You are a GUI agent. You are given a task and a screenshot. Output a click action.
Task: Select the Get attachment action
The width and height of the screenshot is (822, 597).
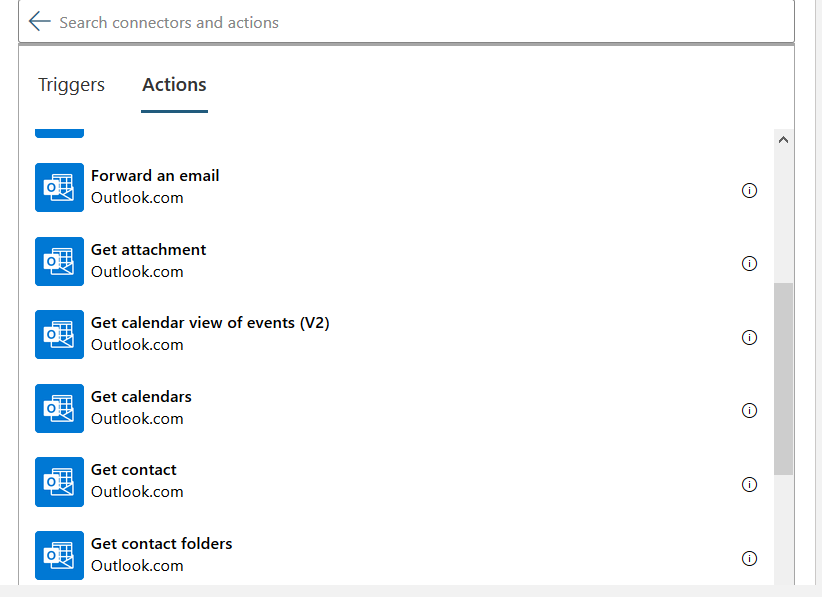point(148,250)
